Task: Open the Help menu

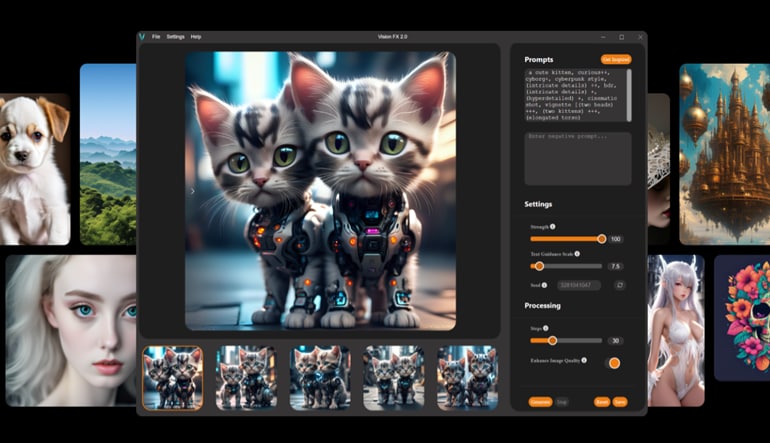Action: (x=196, y=37)
